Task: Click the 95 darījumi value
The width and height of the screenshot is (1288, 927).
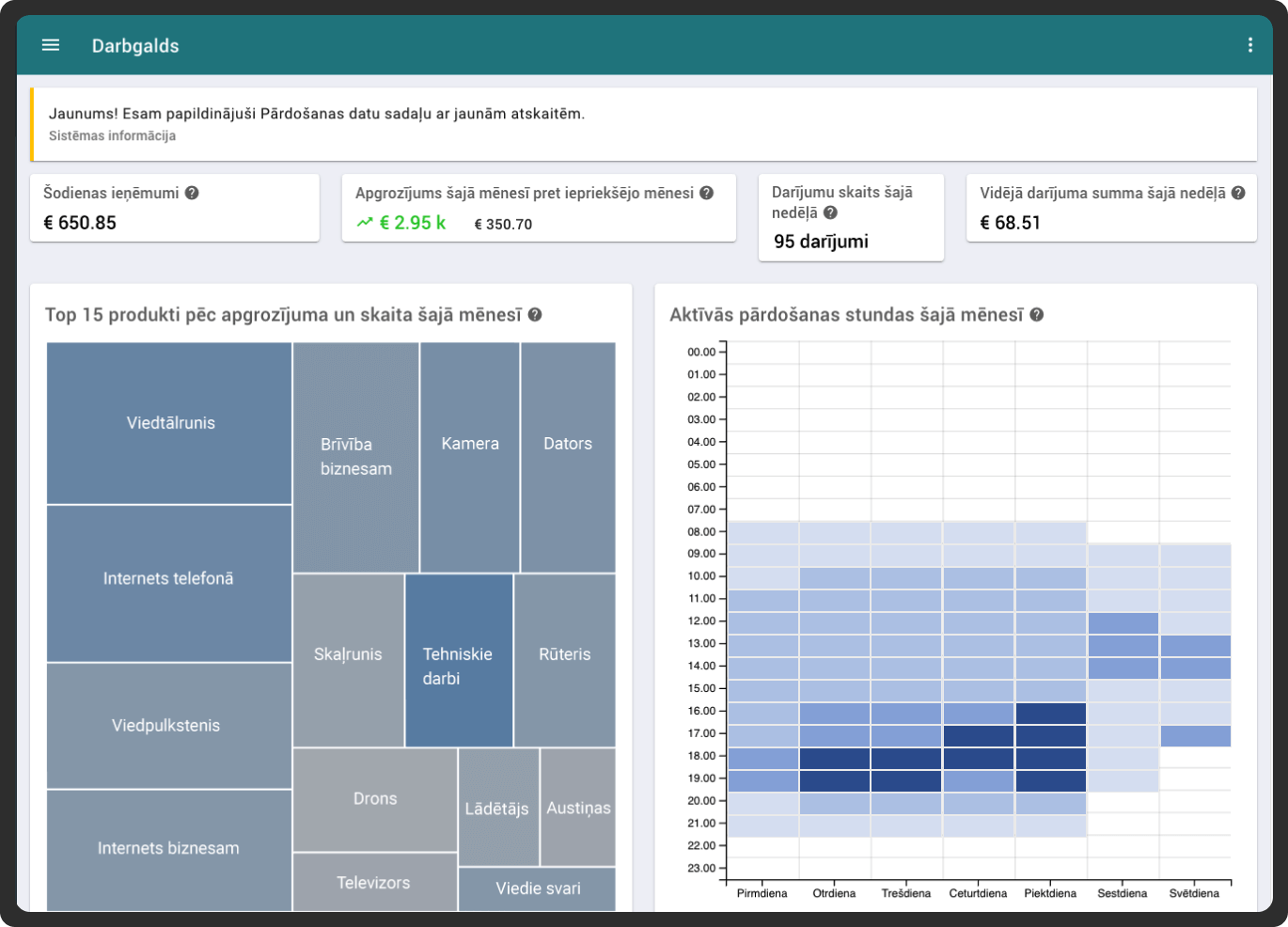Action: (821, 242)
